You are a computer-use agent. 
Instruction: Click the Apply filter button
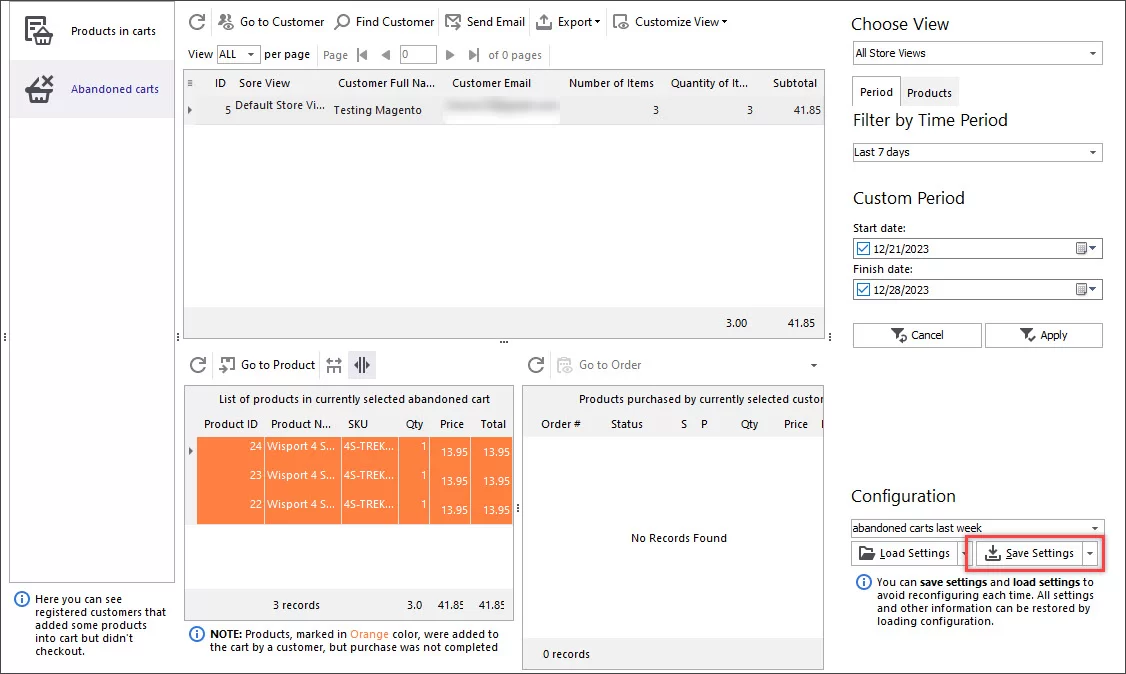coord(1043,335)
